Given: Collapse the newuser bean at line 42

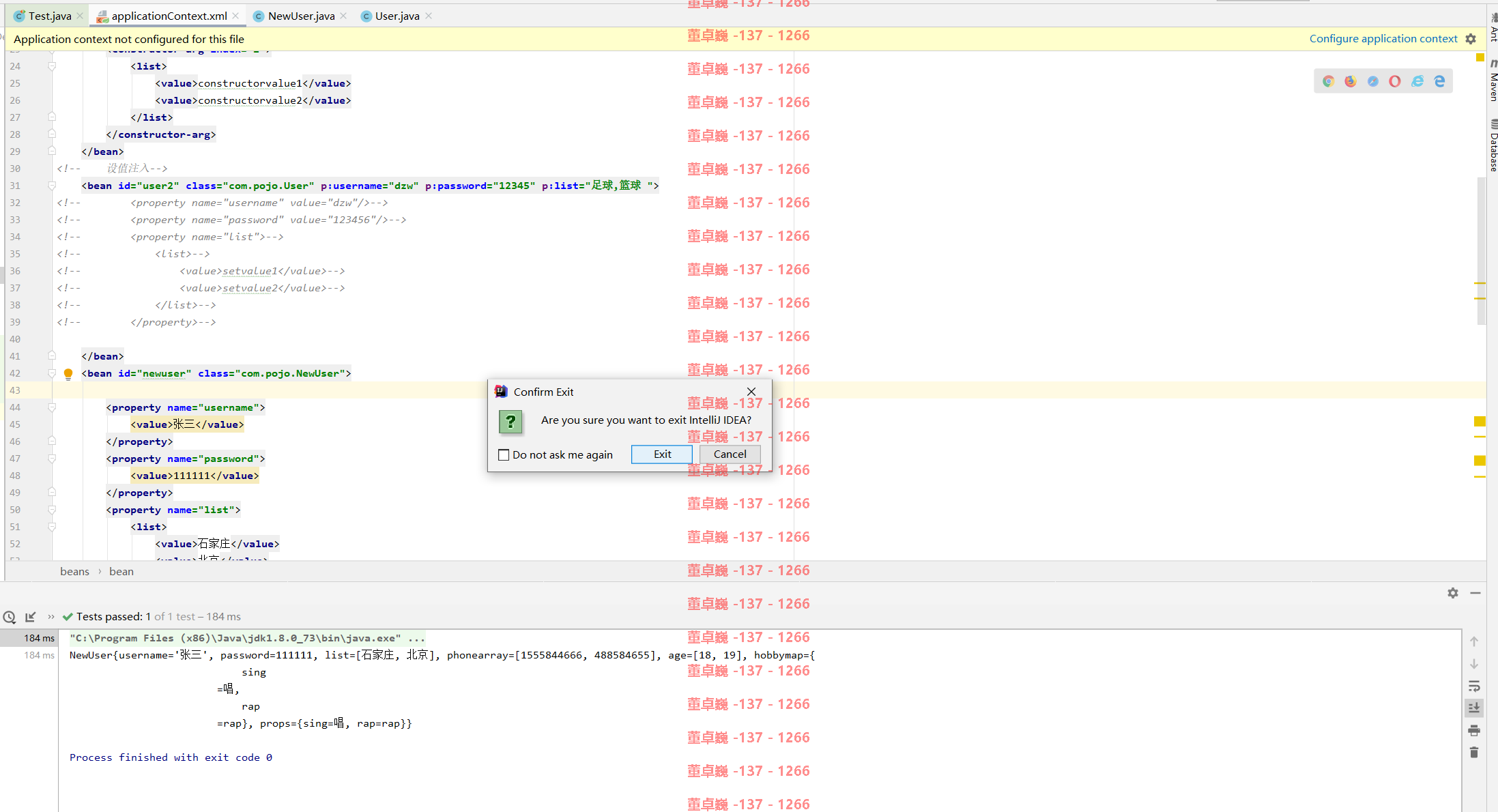Looking at the screenshot, I should click(x=52, y=373).
